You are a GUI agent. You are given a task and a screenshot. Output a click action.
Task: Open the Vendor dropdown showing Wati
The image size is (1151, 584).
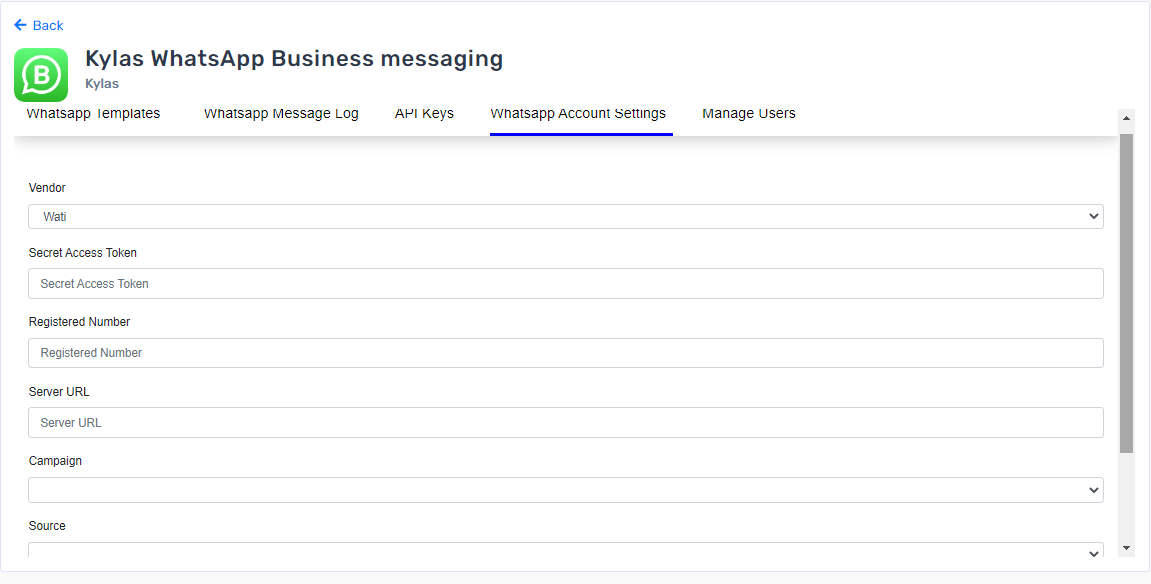[566, 216]
